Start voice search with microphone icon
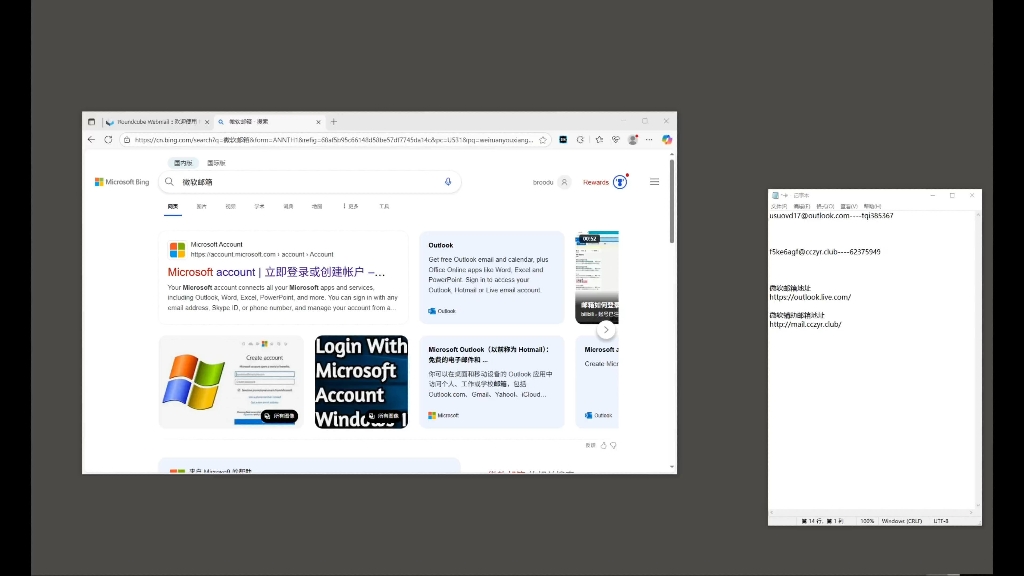 [448, 182]
